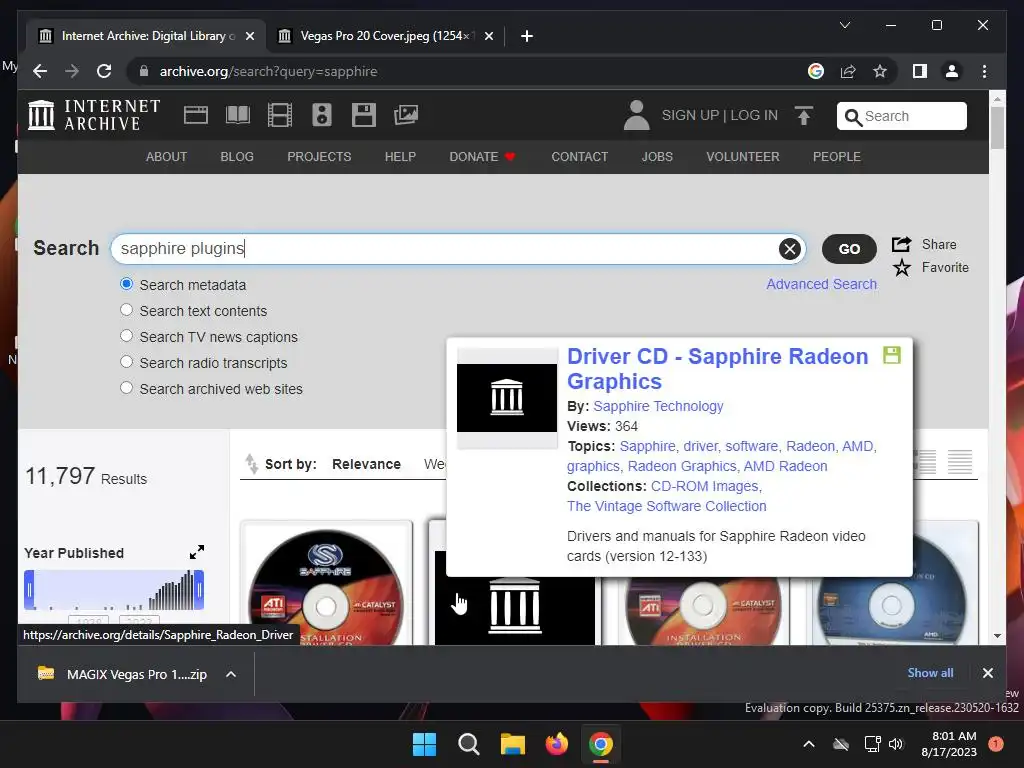
Task: Open File Explorer from taskbar
Action: (x=513, y=744)
